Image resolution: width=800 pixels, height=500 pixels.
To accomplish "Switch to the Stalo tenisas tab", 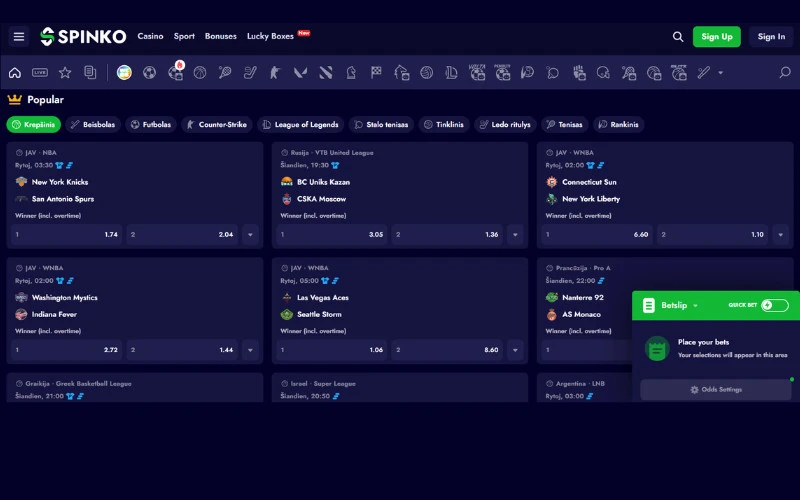I will pos(381,124).
